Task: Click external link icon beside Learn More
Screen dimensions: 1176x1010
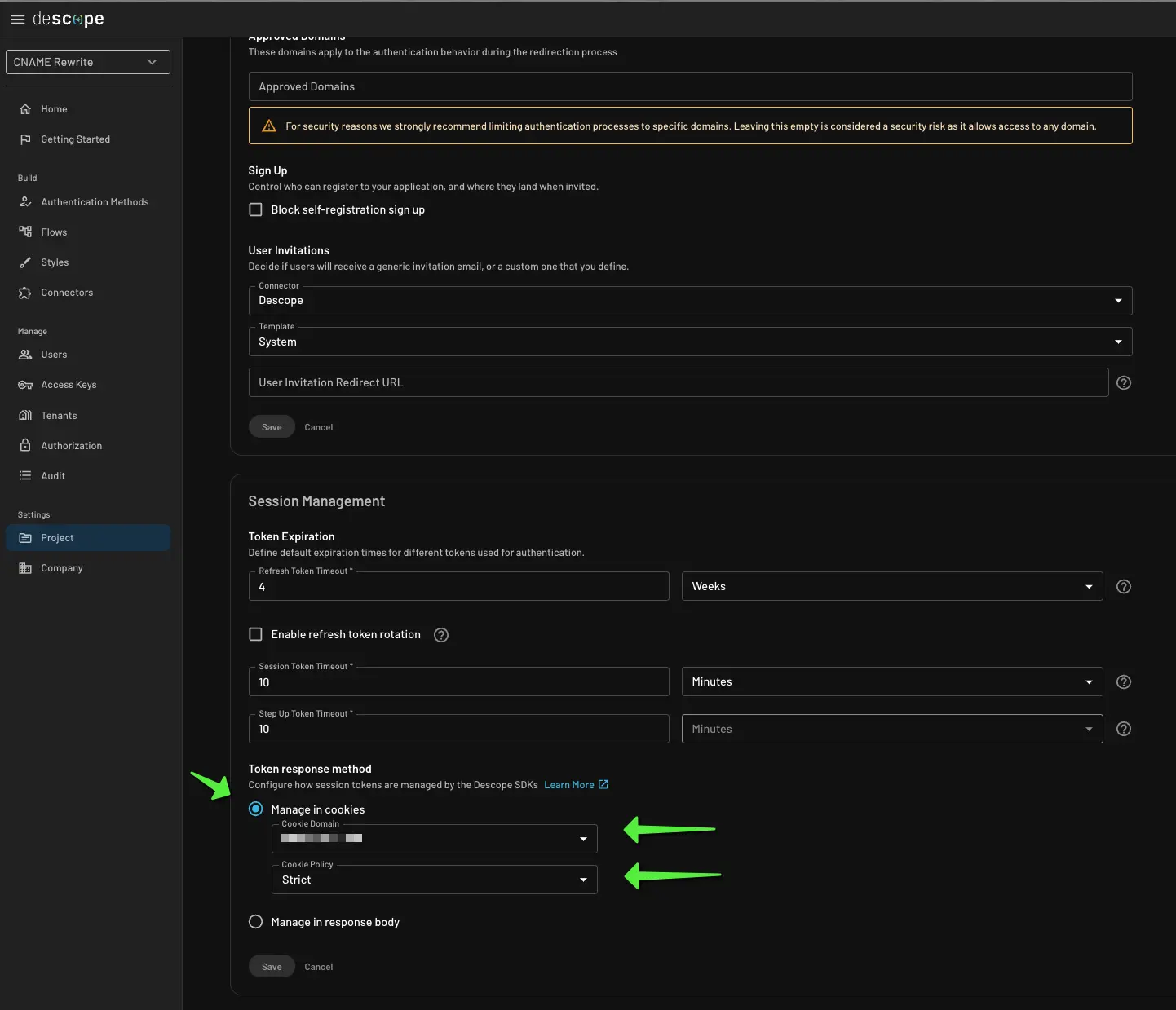Action: point(603,784)
